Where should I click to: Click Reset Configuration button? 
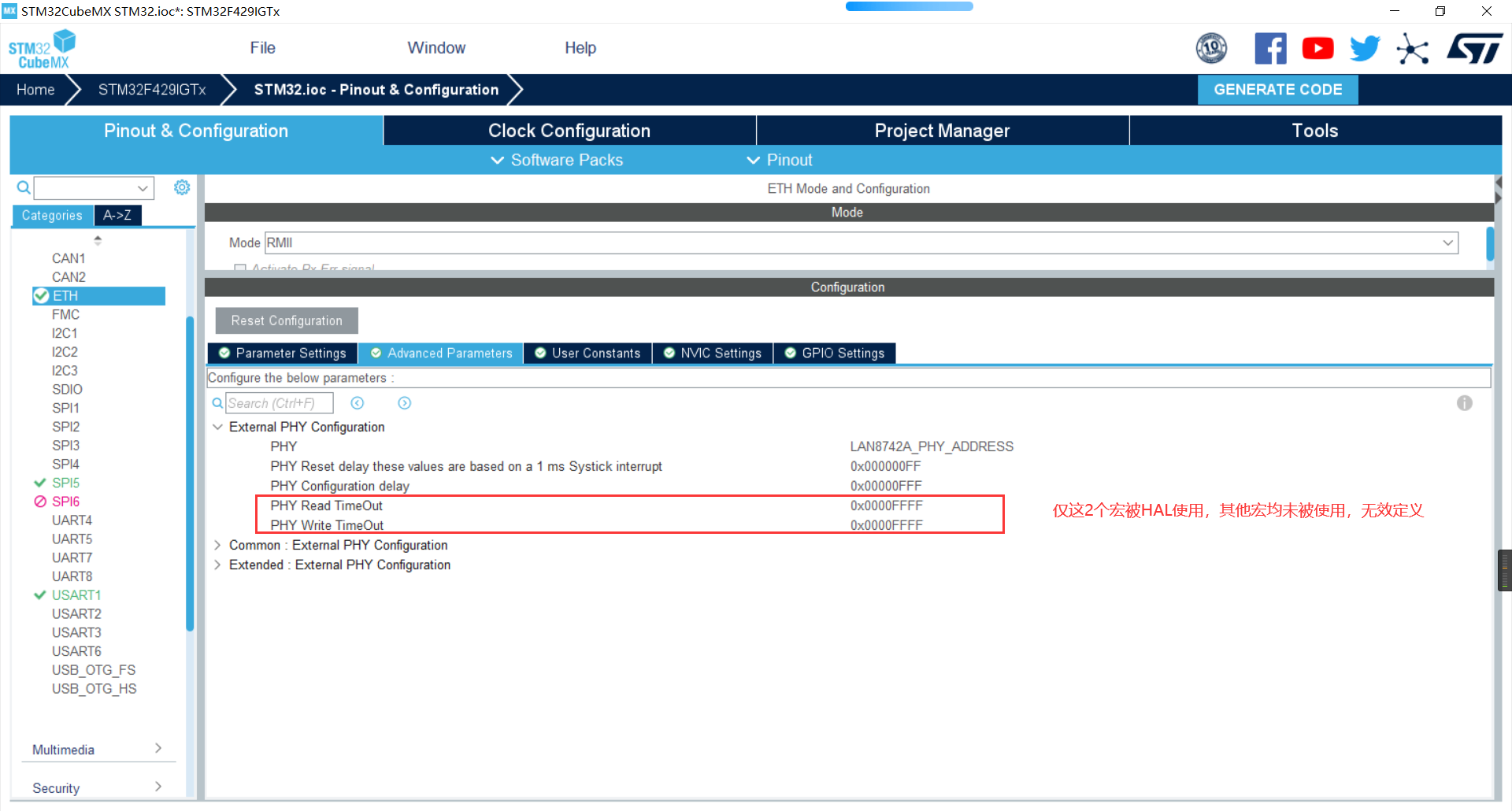pos(287,320)
